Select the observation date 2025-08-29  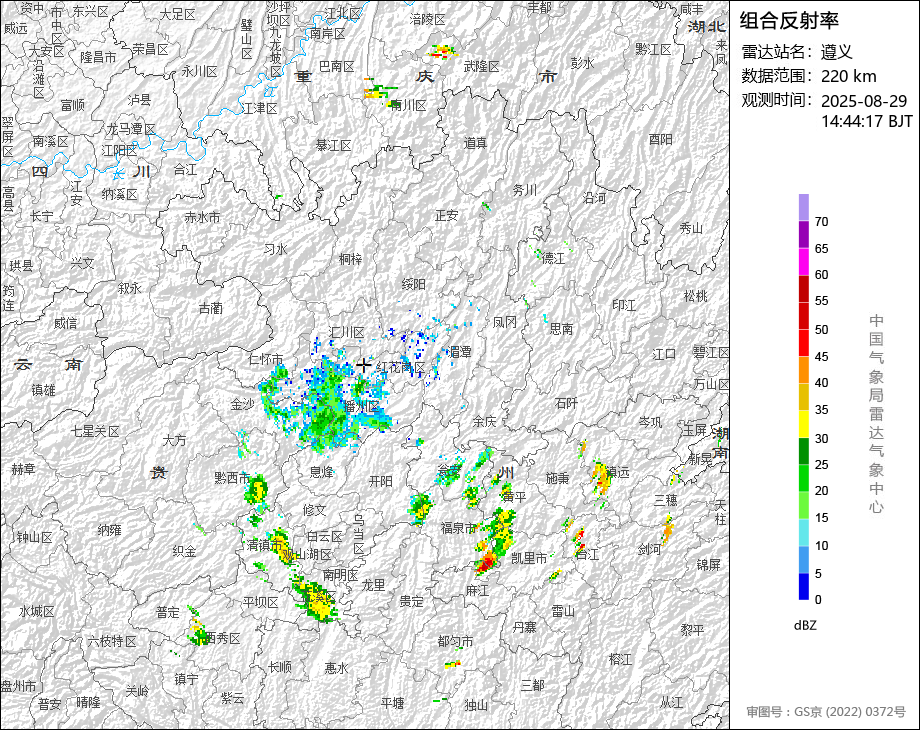864,101
